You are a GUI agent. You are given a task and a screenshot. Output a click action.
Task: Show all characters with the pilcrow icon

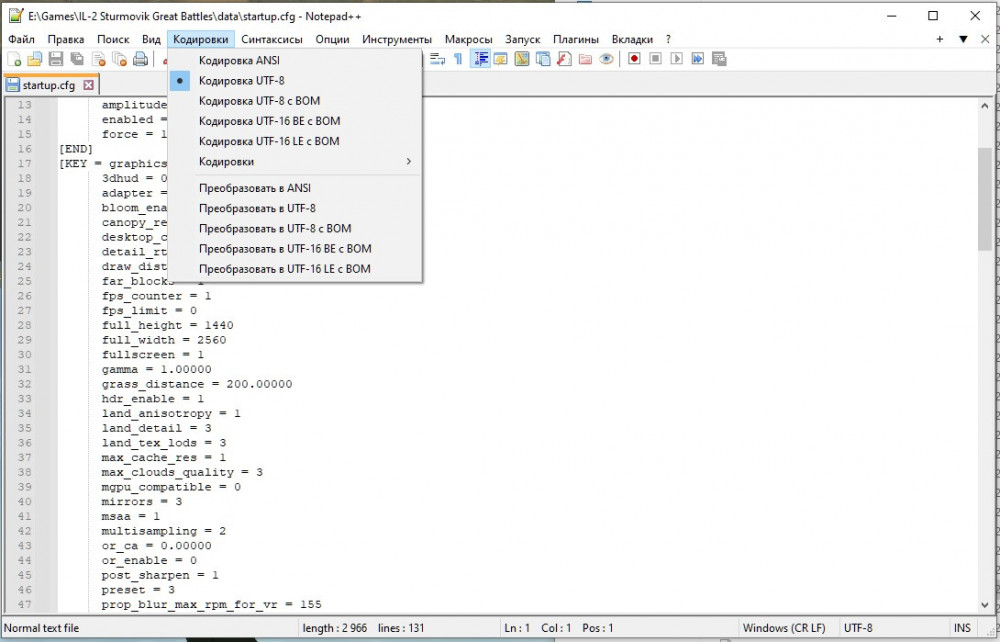tap(458, 59)
